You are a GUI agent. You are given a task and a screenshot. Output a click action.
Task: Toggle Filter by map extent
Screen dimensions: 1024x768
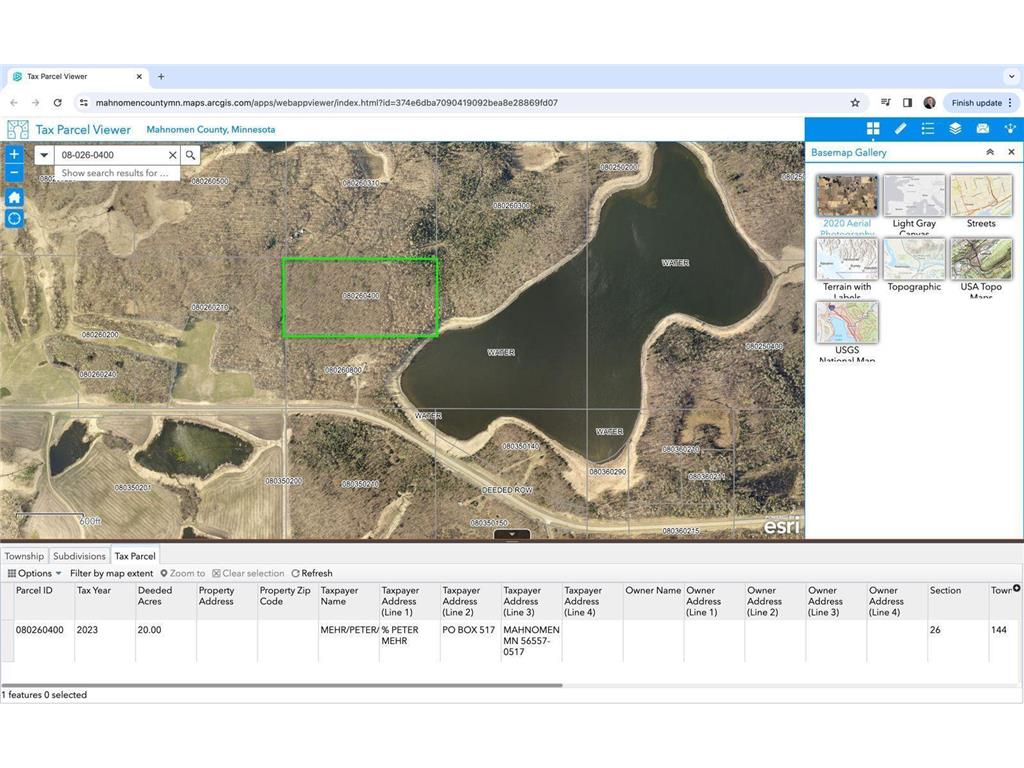point(111,573)
